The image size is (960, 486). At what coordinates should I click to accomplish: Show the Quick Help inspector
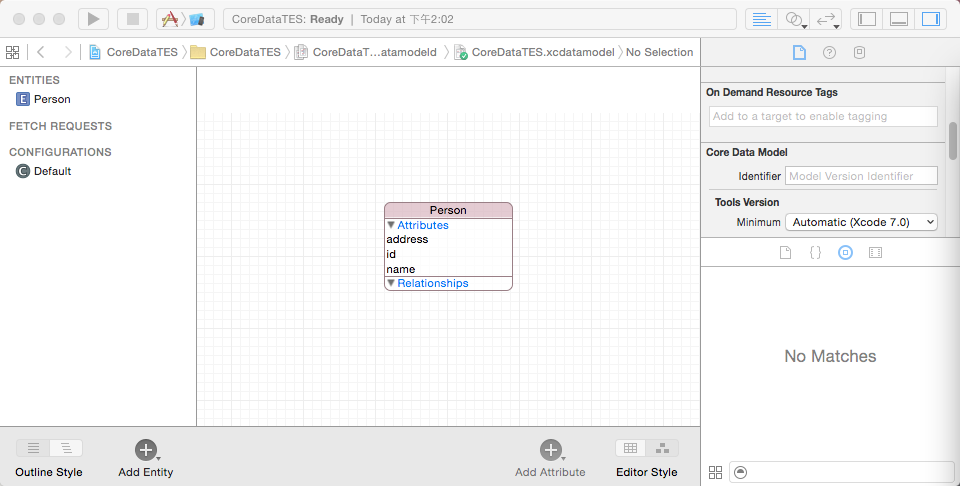pyautogui.click(x=829, y=52)
